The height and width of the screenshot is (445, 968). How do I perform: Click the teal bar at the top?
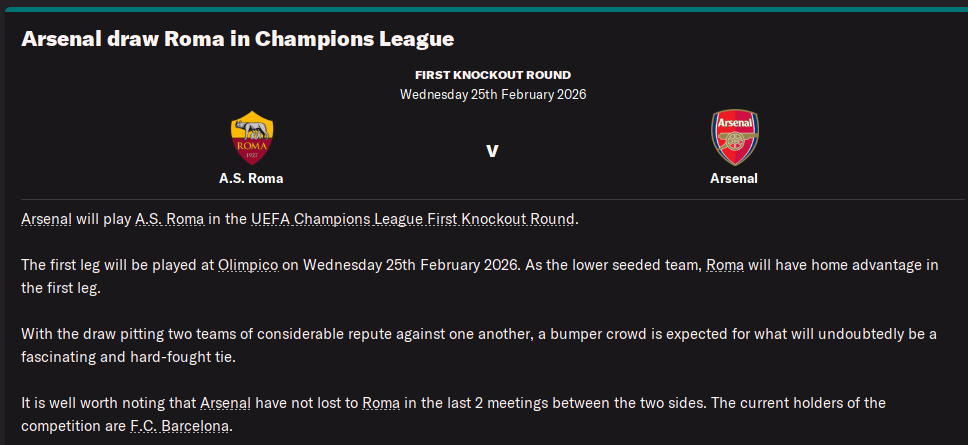(x=484, y=8)
